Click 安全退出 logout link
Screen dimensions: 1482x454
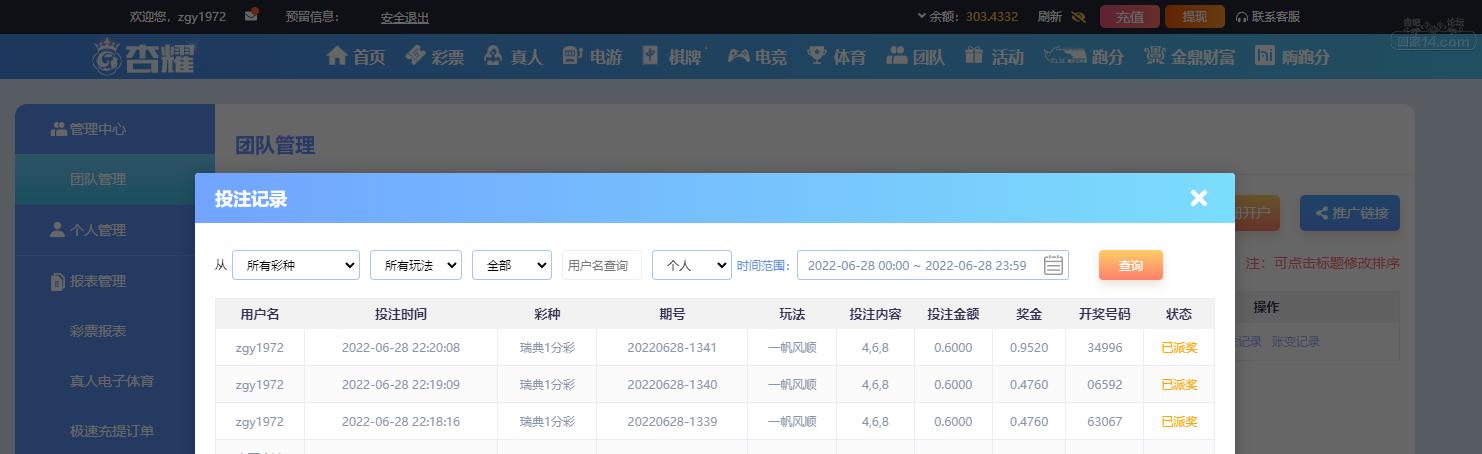[x=405, y=17]
